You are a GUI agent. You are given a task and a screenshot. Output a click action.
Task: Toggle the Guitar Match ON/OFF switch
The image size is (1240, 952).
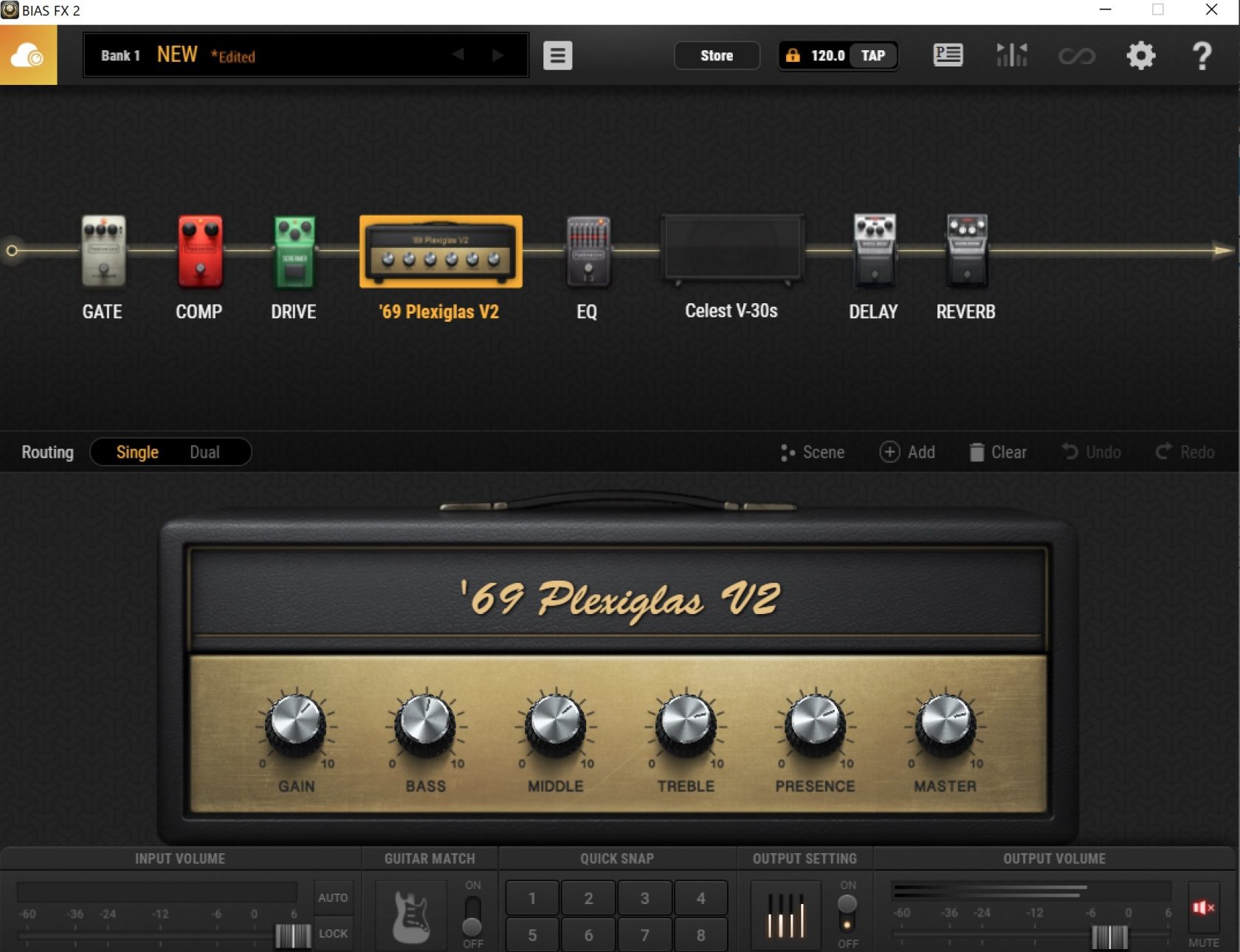click(472, 916)
